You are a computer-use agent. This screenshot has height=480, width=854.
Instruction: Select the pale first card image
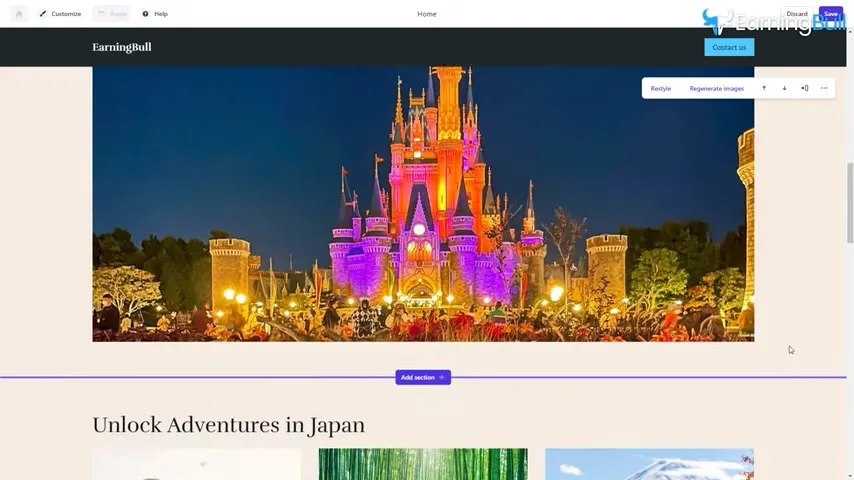[197, 464]
